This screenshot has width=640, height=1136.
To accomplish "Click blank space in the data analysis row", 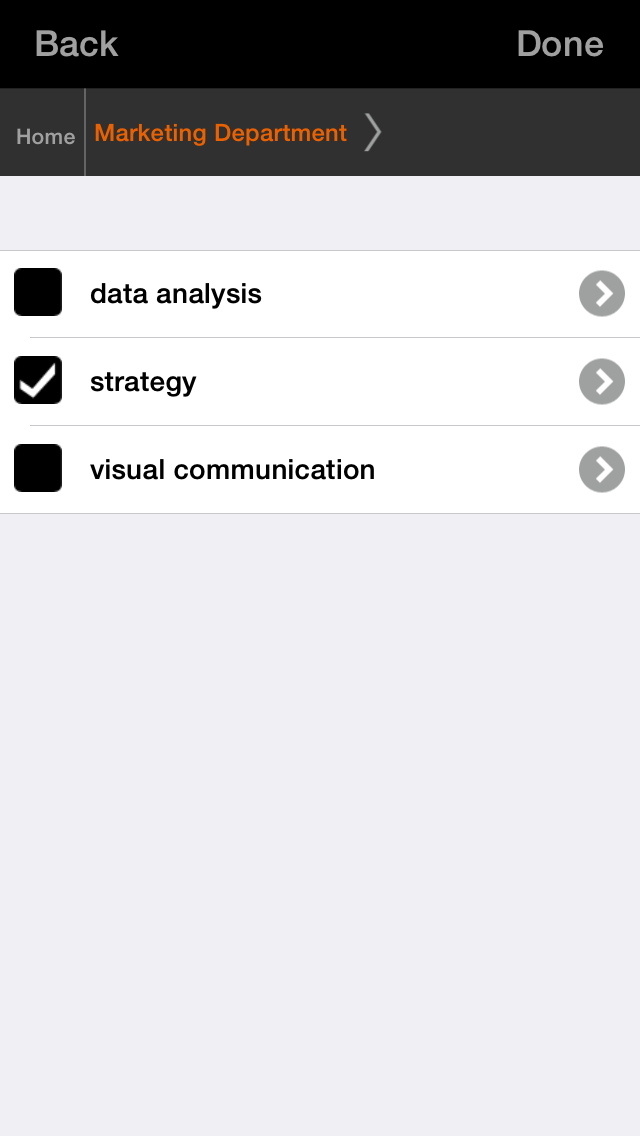I will pos(420,294).
